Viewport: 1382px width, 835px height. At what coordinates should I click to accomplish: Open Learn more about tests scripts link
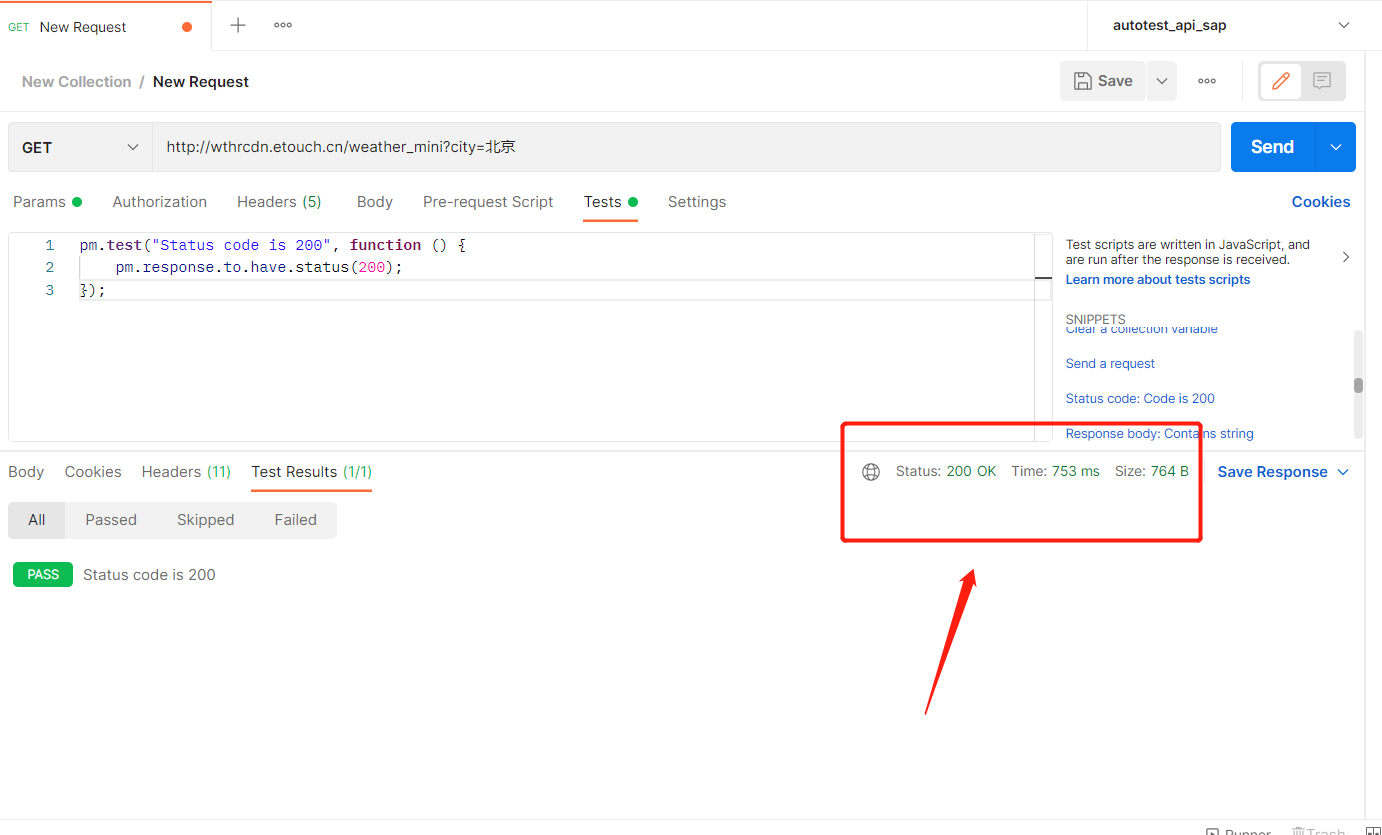pos(1158,280)
